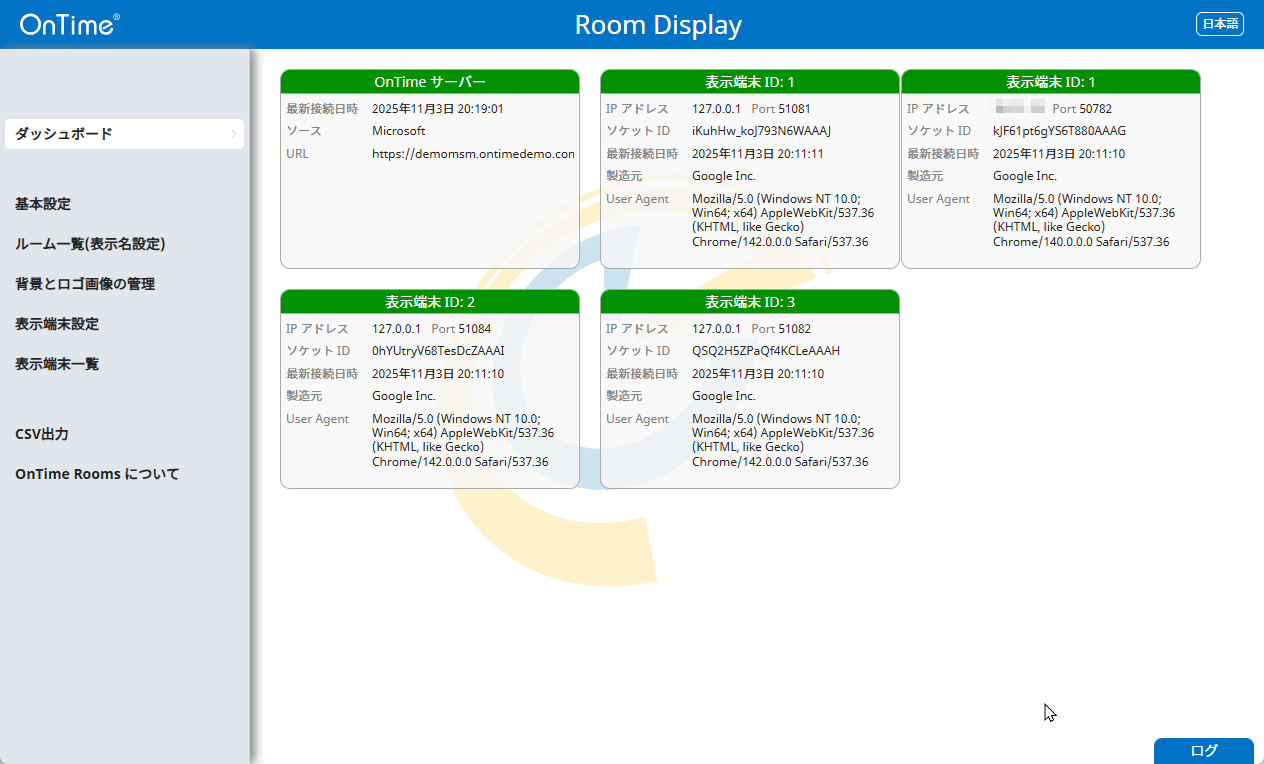Screen dimensions: 1264x764
Task: Open CSV出力 in the sidebar
Action: 42,434
